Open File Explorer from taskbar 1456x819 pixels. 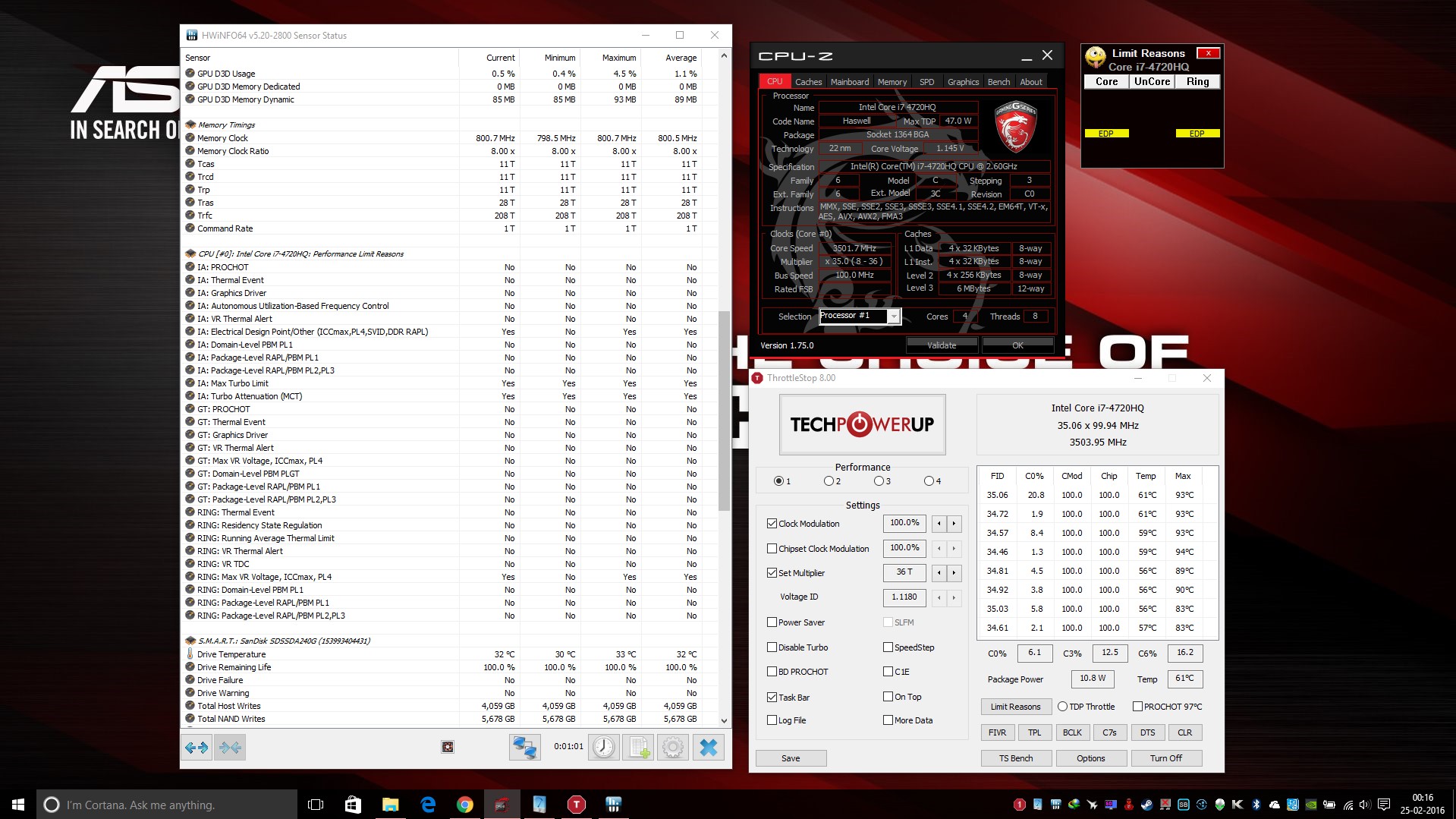coord(390,805)
